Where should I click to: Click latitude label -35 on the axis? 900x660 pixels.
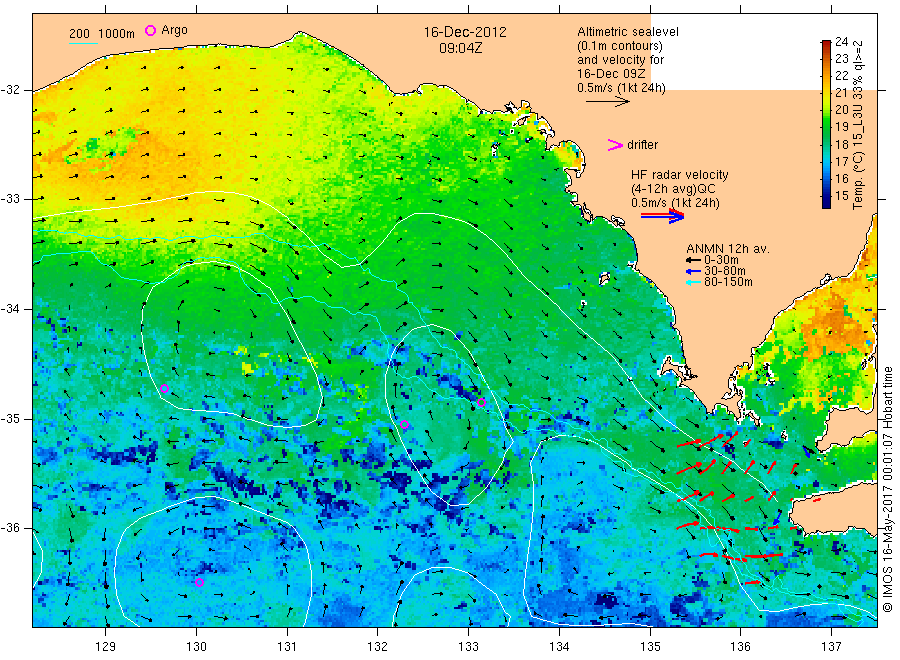click(11, 418)
